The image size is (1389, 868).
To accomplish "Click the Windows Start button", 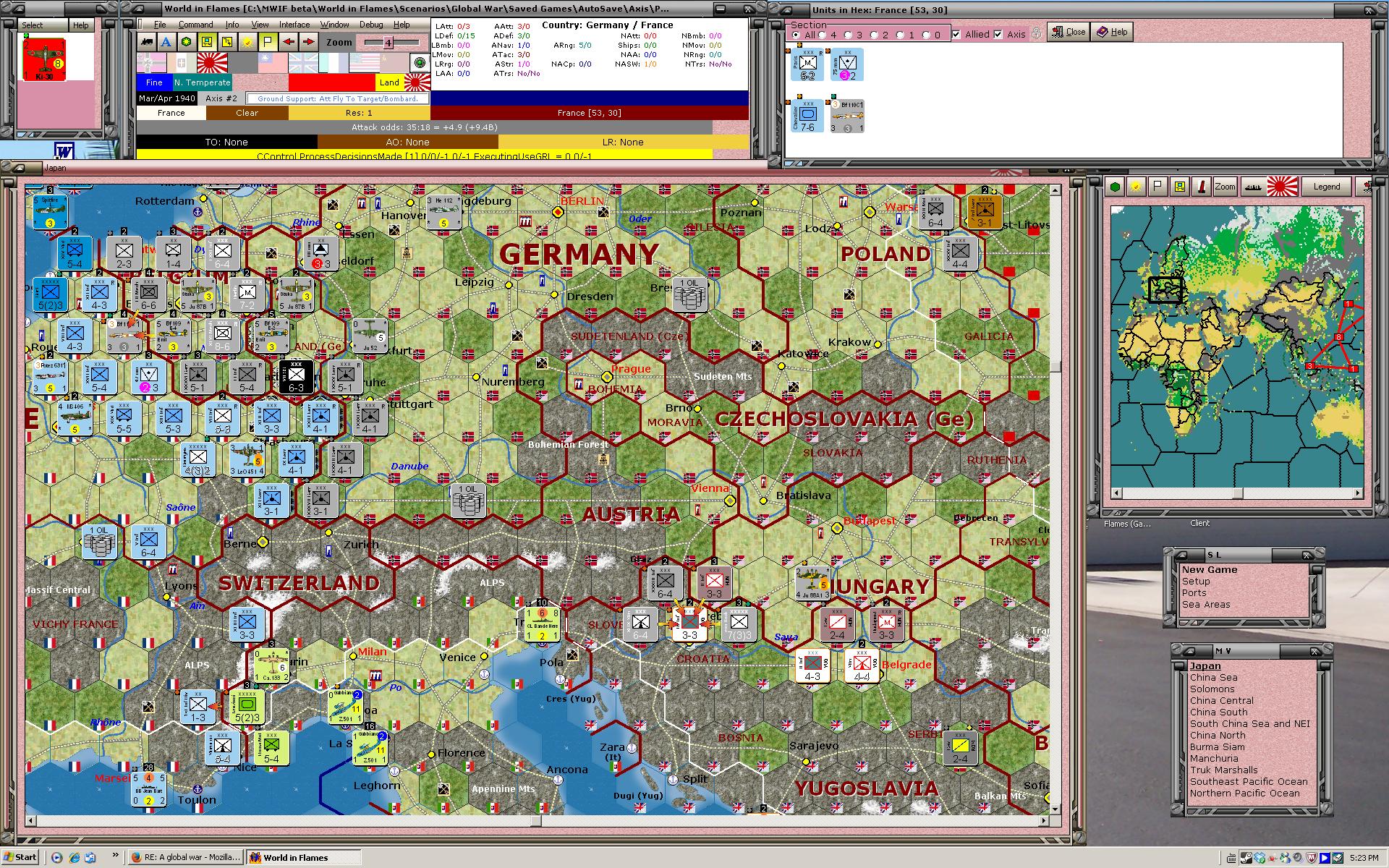I will click(x=20, y=857).
